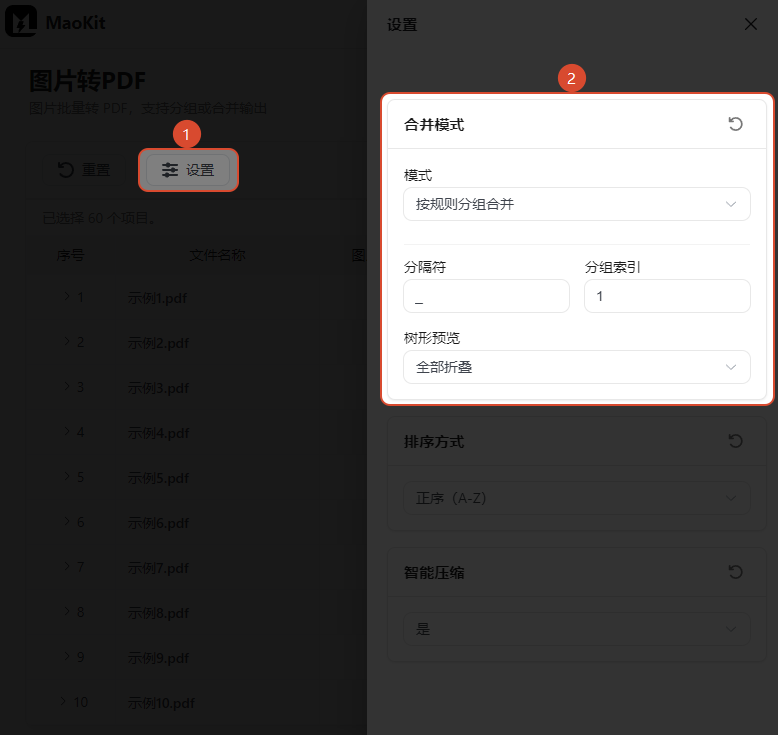This screenshot has width=778, height=735.
Task: Click the file name 示例8.pdf
Action: (x=158, y=613)
